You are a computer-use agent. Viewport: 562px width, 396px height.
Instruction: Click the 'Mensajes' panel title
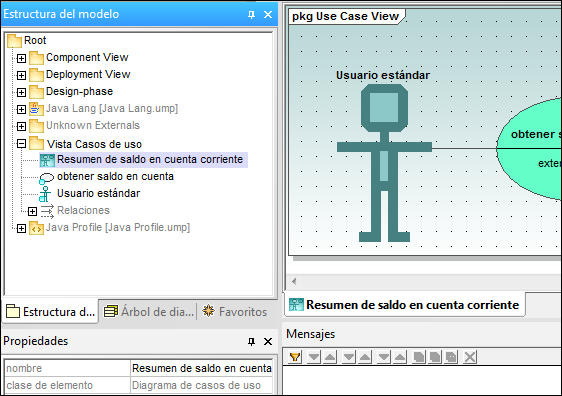click(310, 334)
